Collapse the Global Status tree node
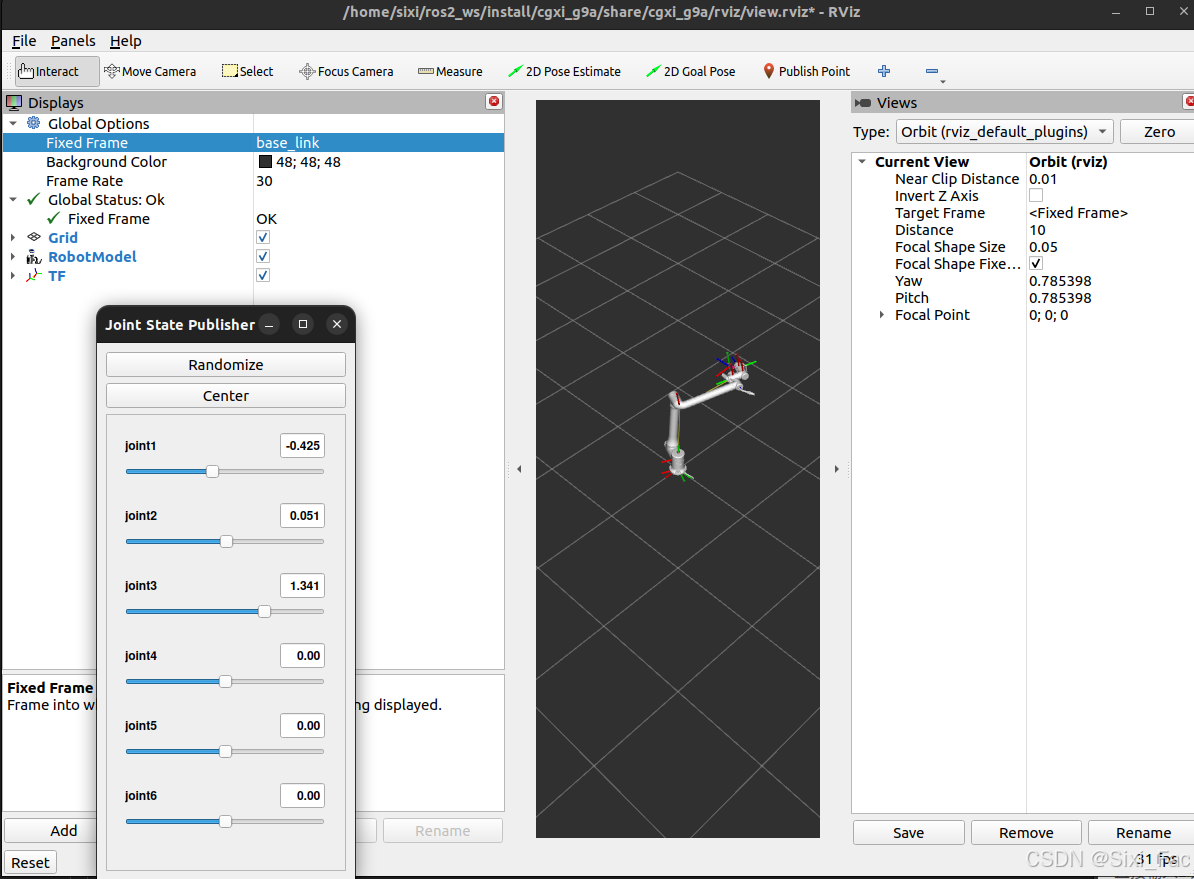The image size is (1194, 879). [x=13, y=200]
